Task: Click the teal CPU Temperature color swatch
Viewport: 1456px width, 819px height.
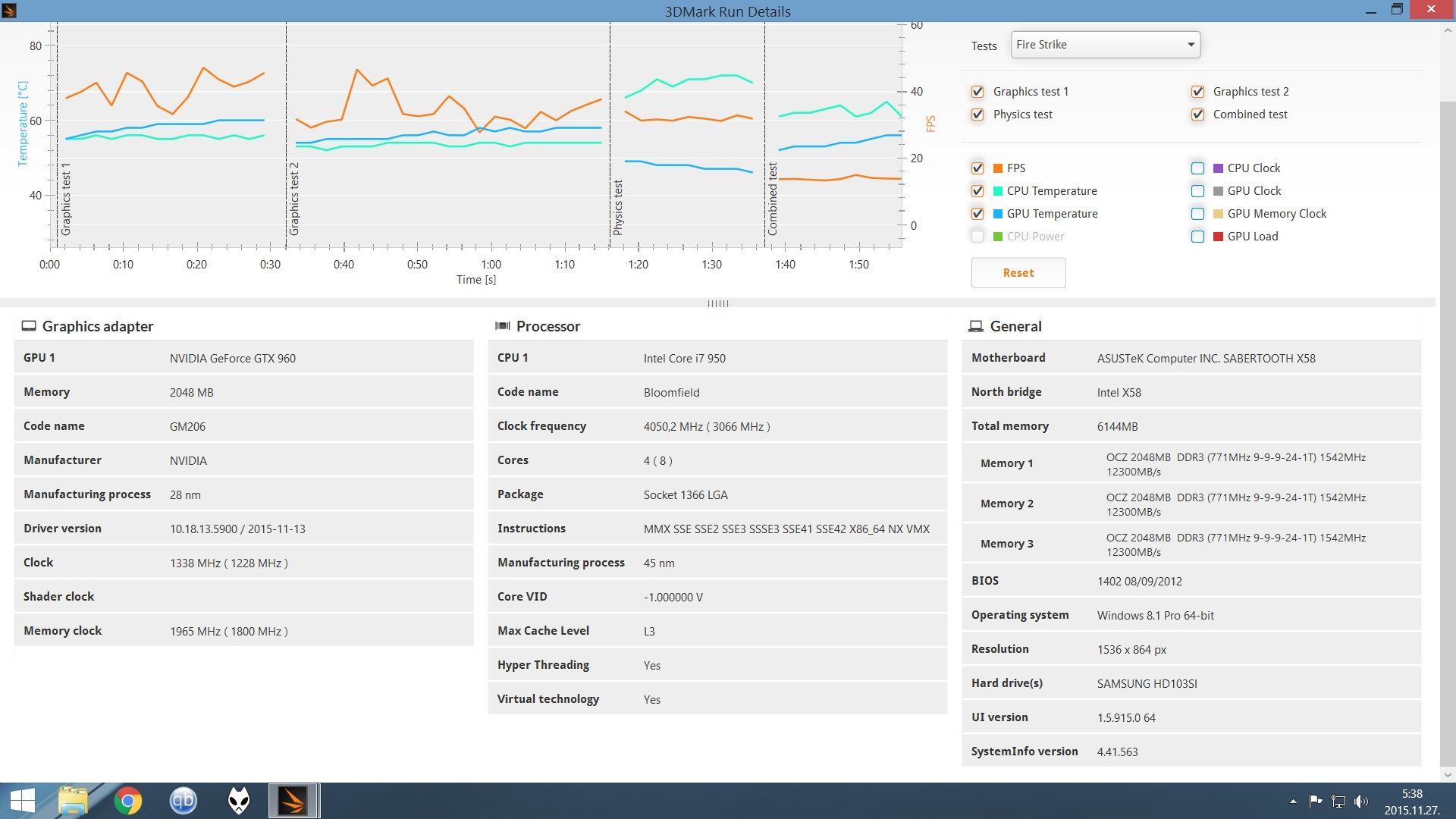Action: pos(998,191)
